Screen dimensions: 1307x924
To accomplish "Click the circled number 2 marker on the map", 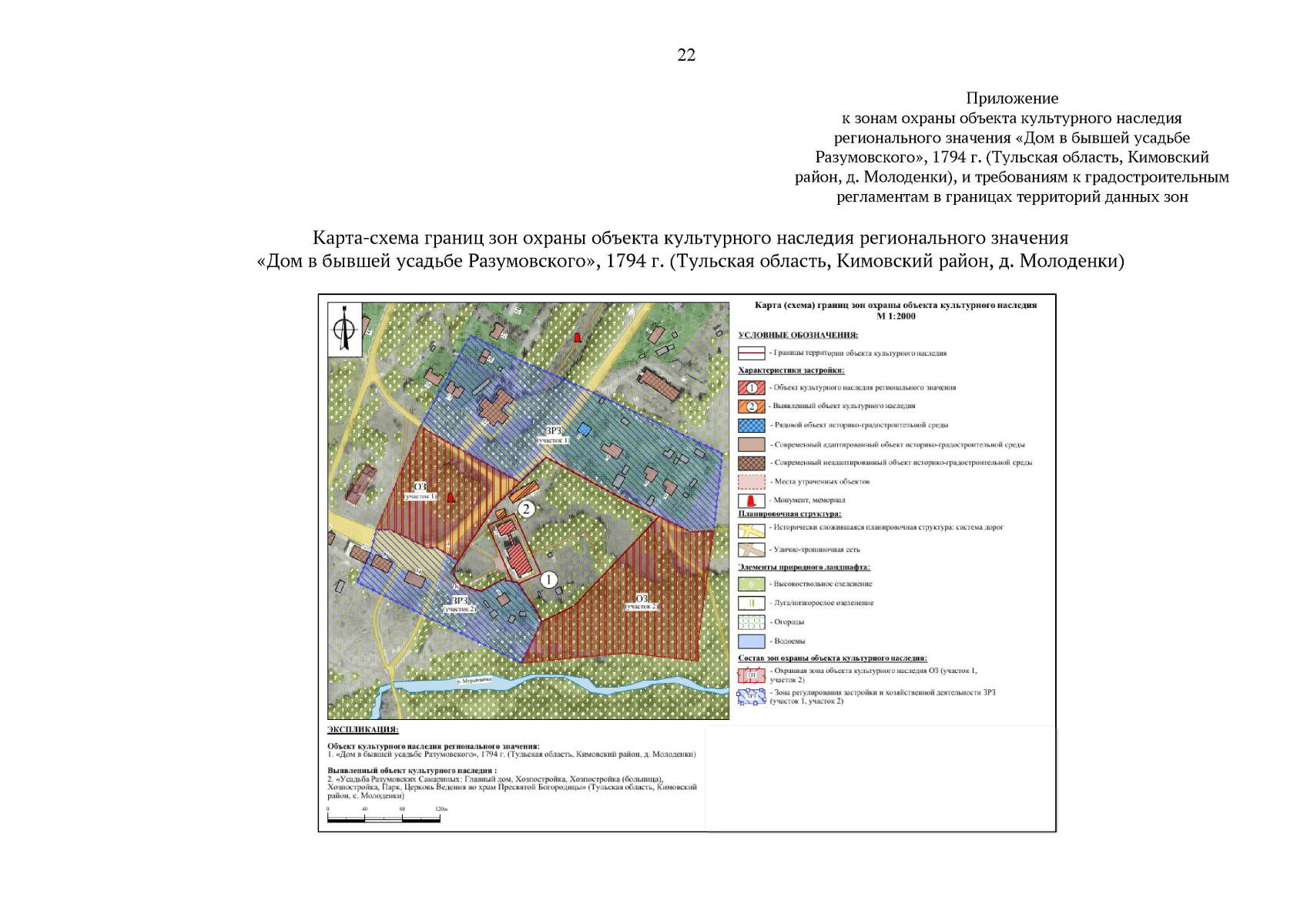I will (526, 509).
